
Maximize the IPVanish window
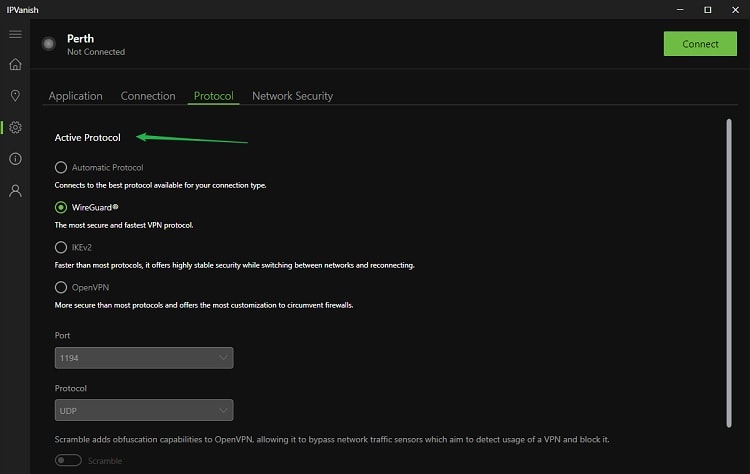click(x=707, y=10)
